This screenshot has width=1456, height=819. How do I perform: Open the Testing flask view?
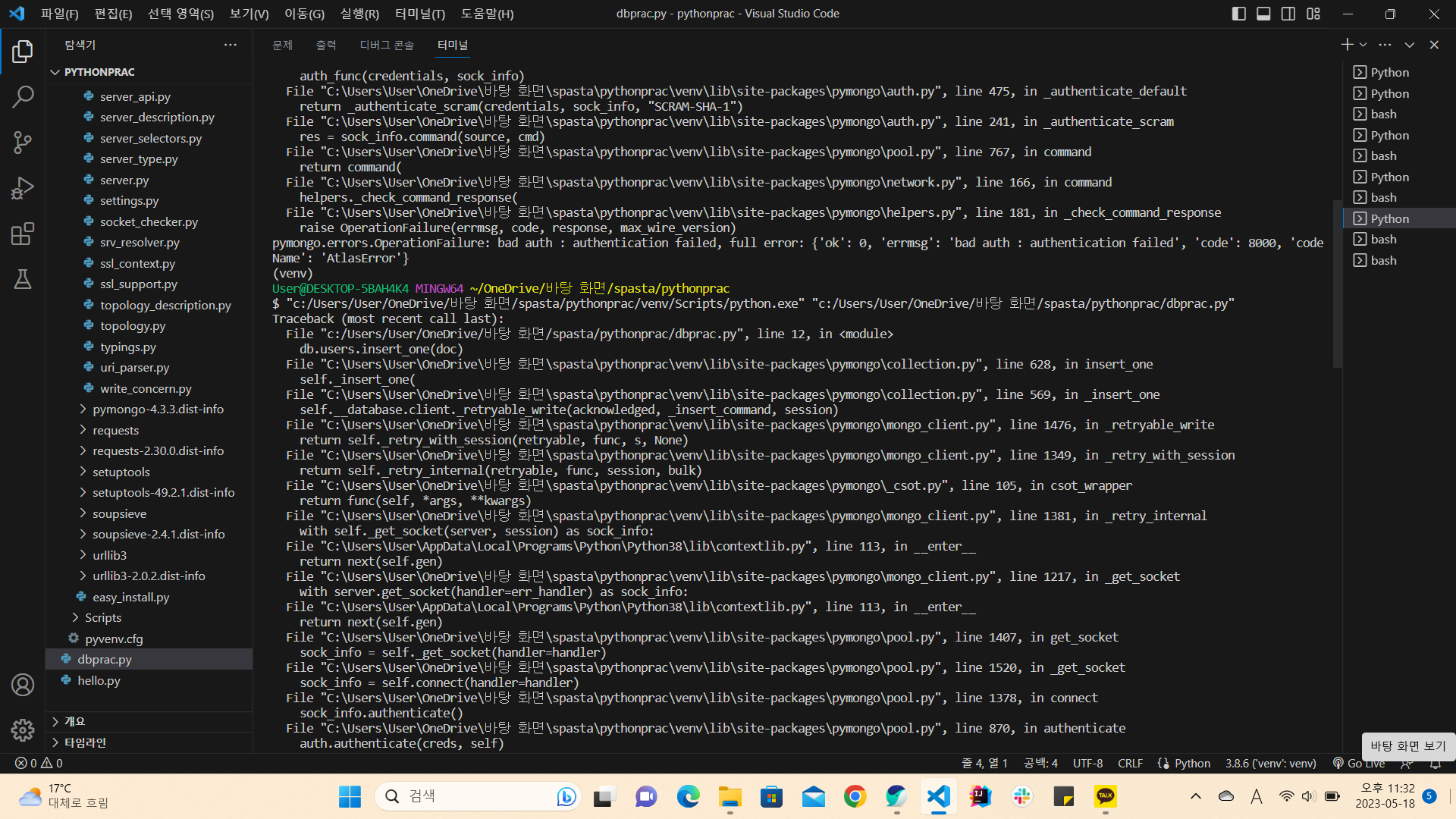pos(23,279)
